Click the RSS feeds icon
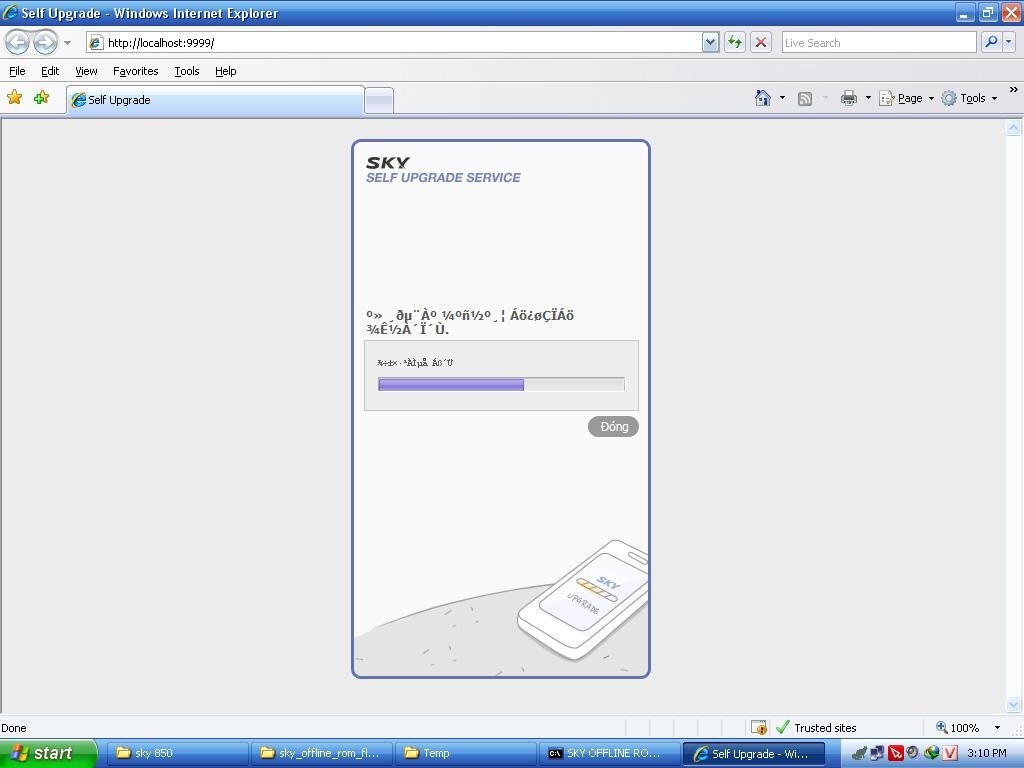Screen dimensions: 1024x768 click(x=805, y=99)
